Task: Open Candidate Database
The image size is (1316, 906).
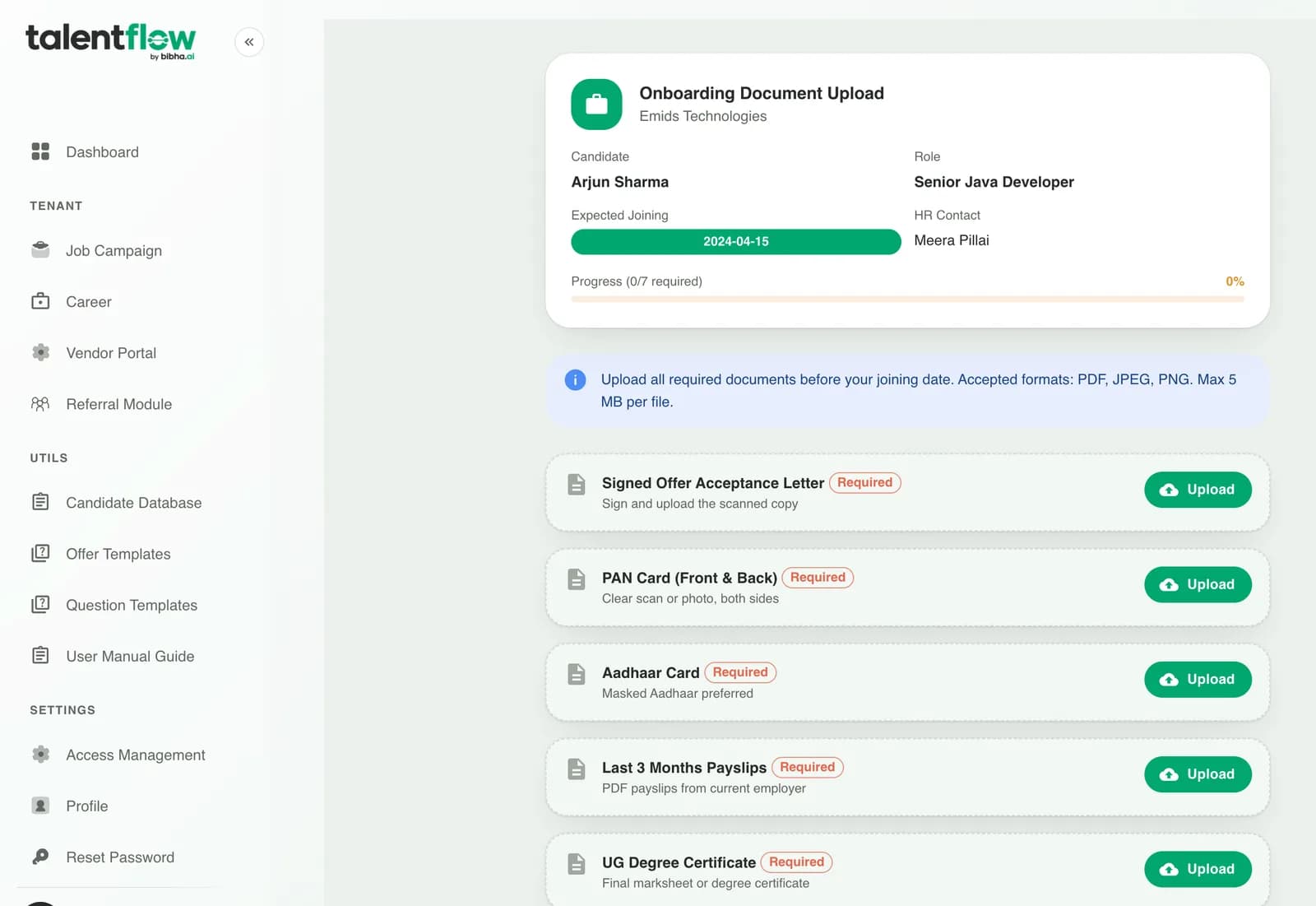Action: (x=134, y=503)
